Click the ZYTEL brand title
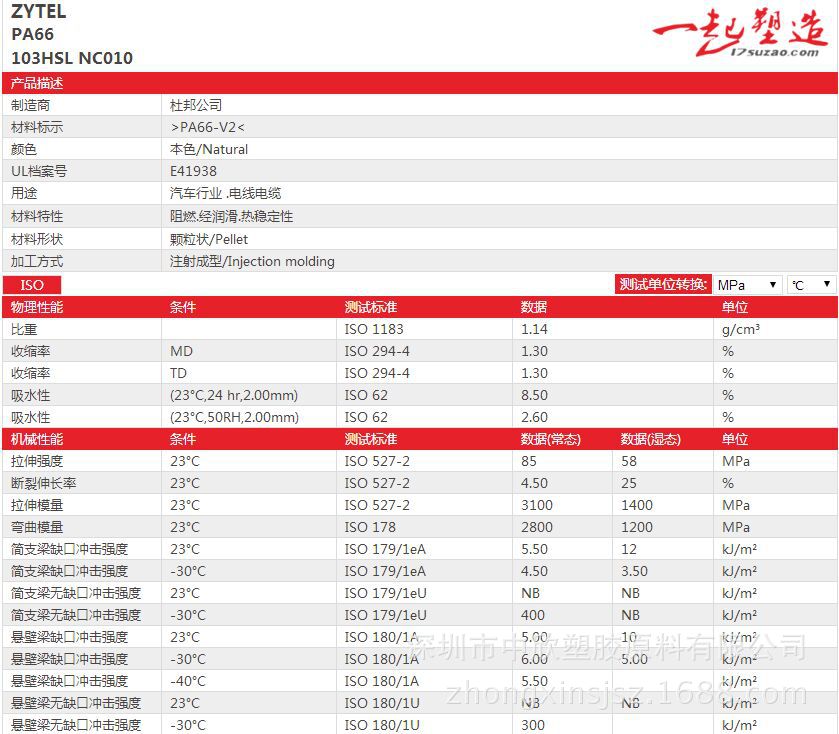Viewport: 839px width, 734px height. (39, 11)
